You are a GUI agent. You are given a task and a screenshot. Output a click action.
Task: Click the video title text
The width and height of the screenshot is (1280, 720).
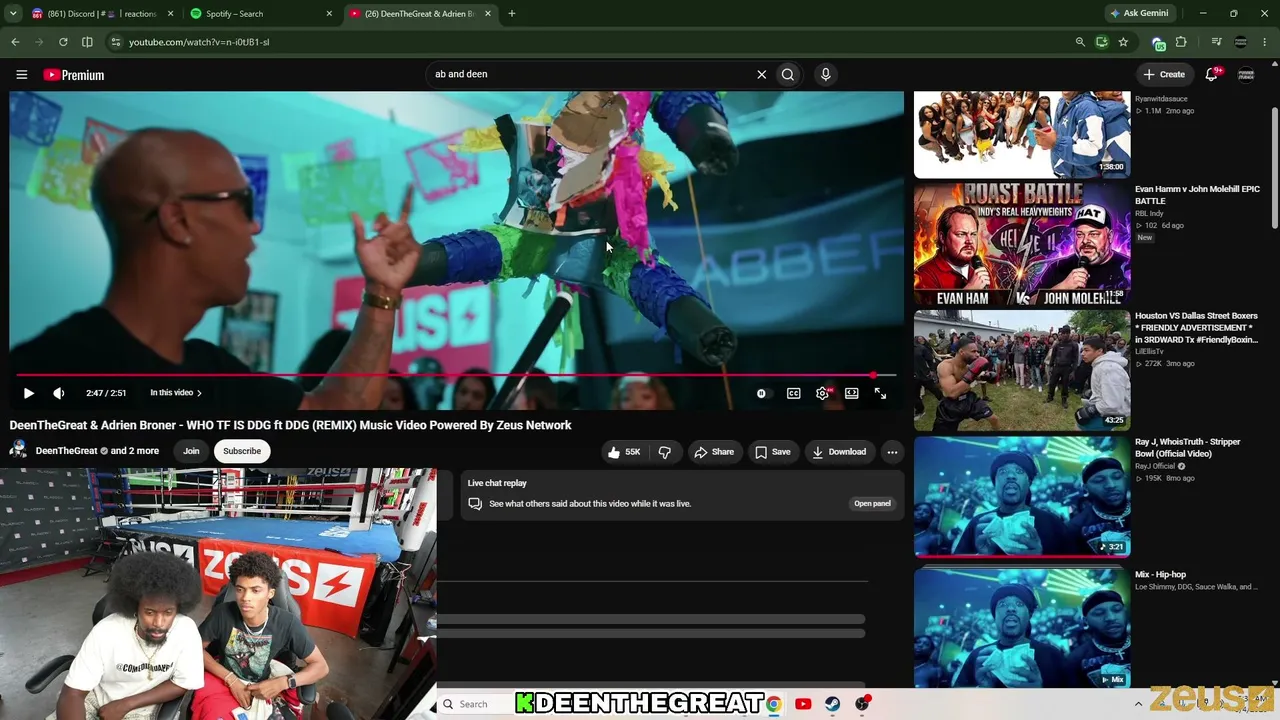pos(290,425)
